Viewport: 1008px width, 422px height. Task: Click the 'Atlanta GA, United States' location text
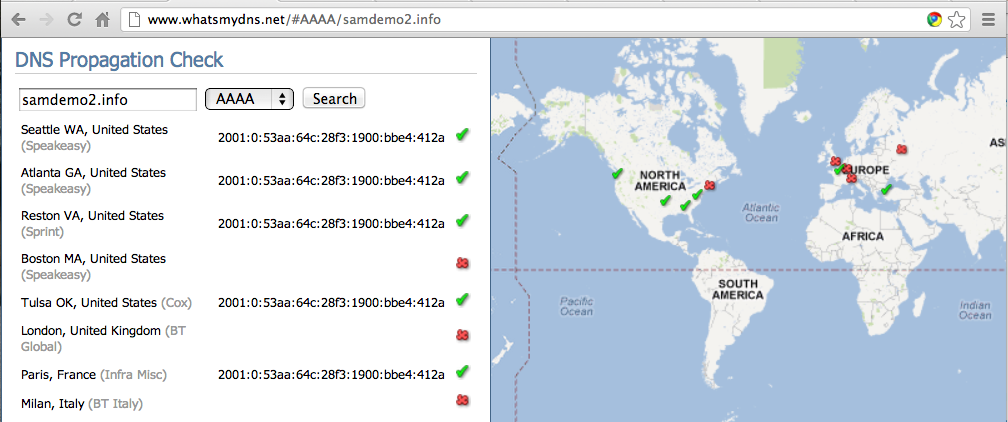[93, 172]
